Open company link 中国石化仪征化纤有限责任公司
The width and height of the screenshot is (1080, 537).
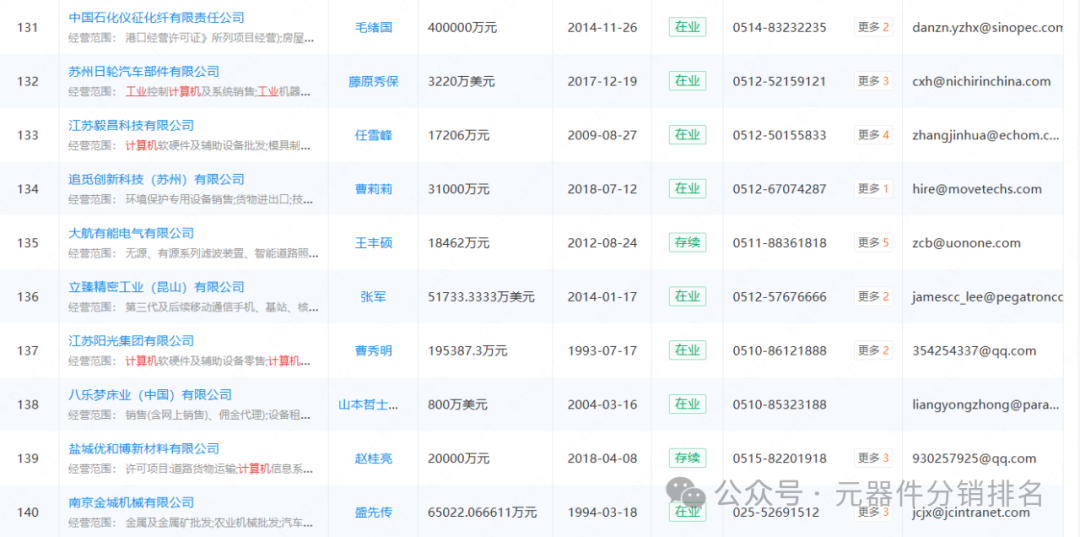(156, 18)
